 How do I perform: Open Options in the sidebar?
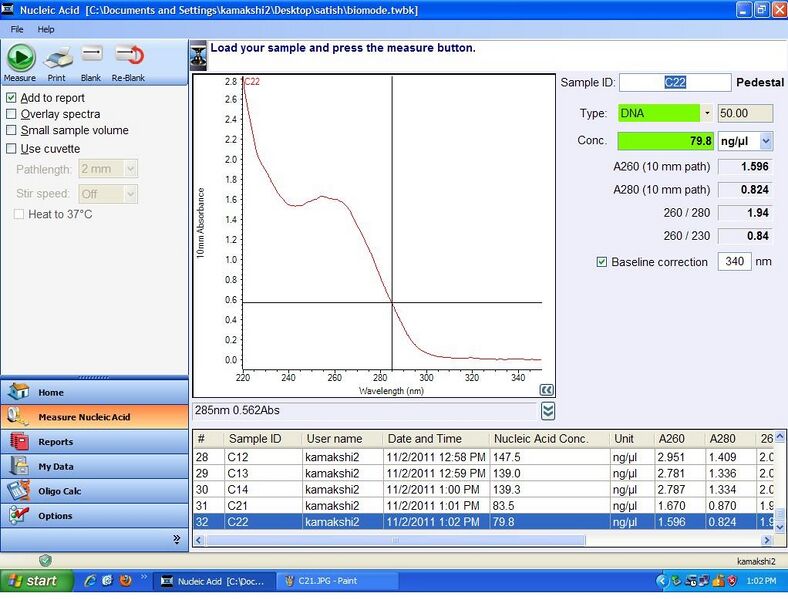(55, 516)
